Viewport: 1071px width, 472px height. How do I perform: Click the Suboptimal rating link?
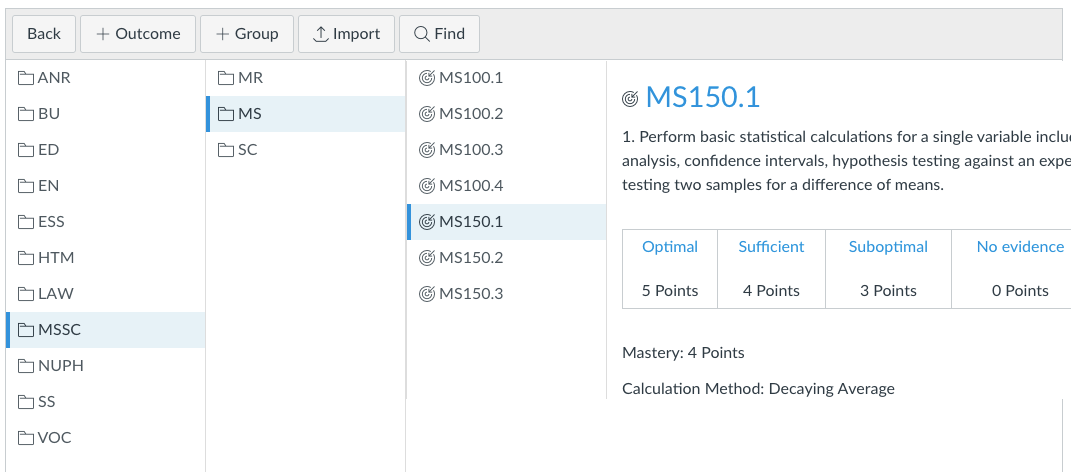coord(888,247)
